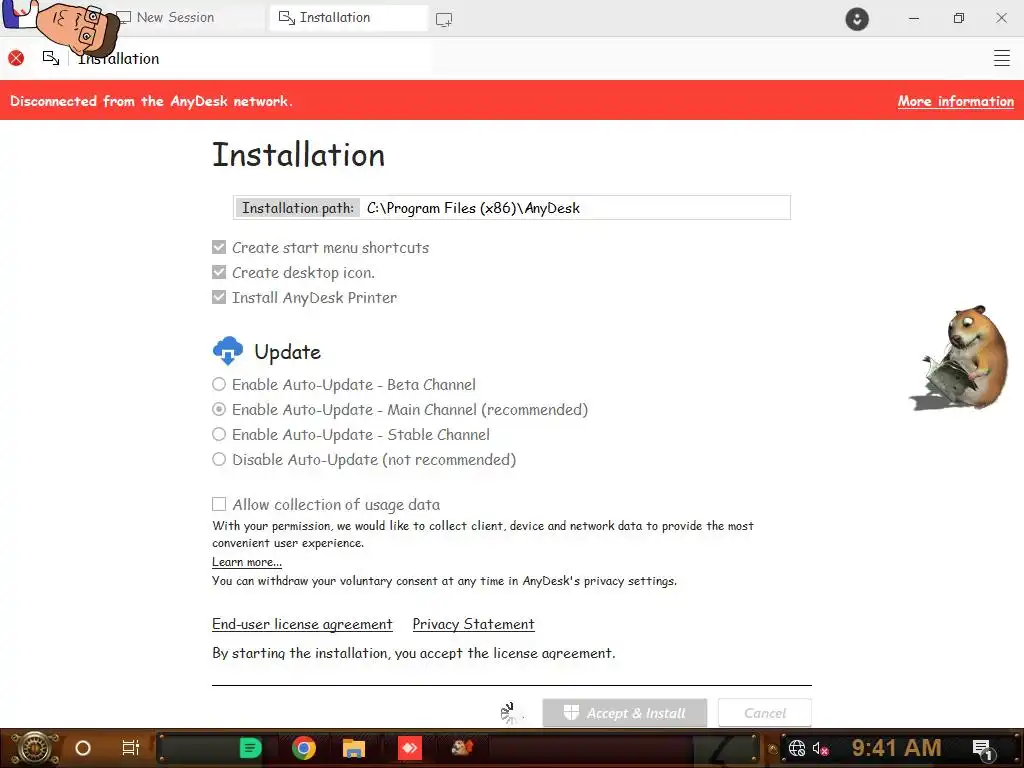Select Enable Auto-Update Beta Channel
Screen dimensions: 1024x768
coord(219,385)
